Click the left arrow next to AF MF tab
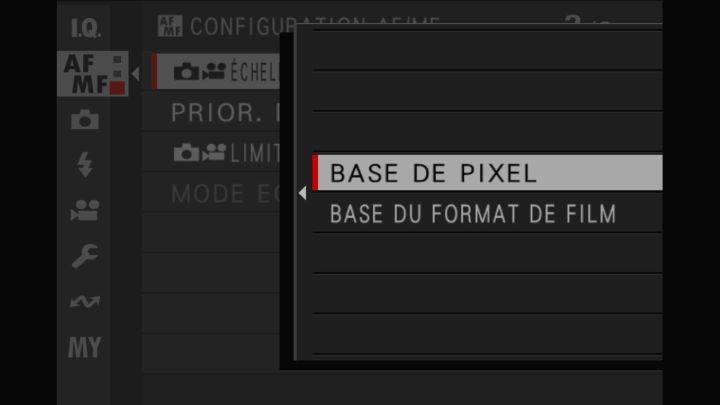Image resolution: width=720 pixels, height=405 pixels. [135, 73]
